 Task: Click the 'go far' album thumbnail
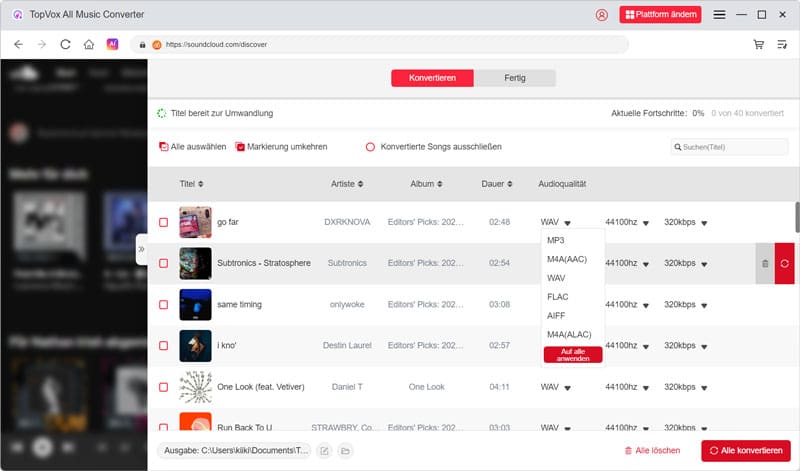point(195,222)
